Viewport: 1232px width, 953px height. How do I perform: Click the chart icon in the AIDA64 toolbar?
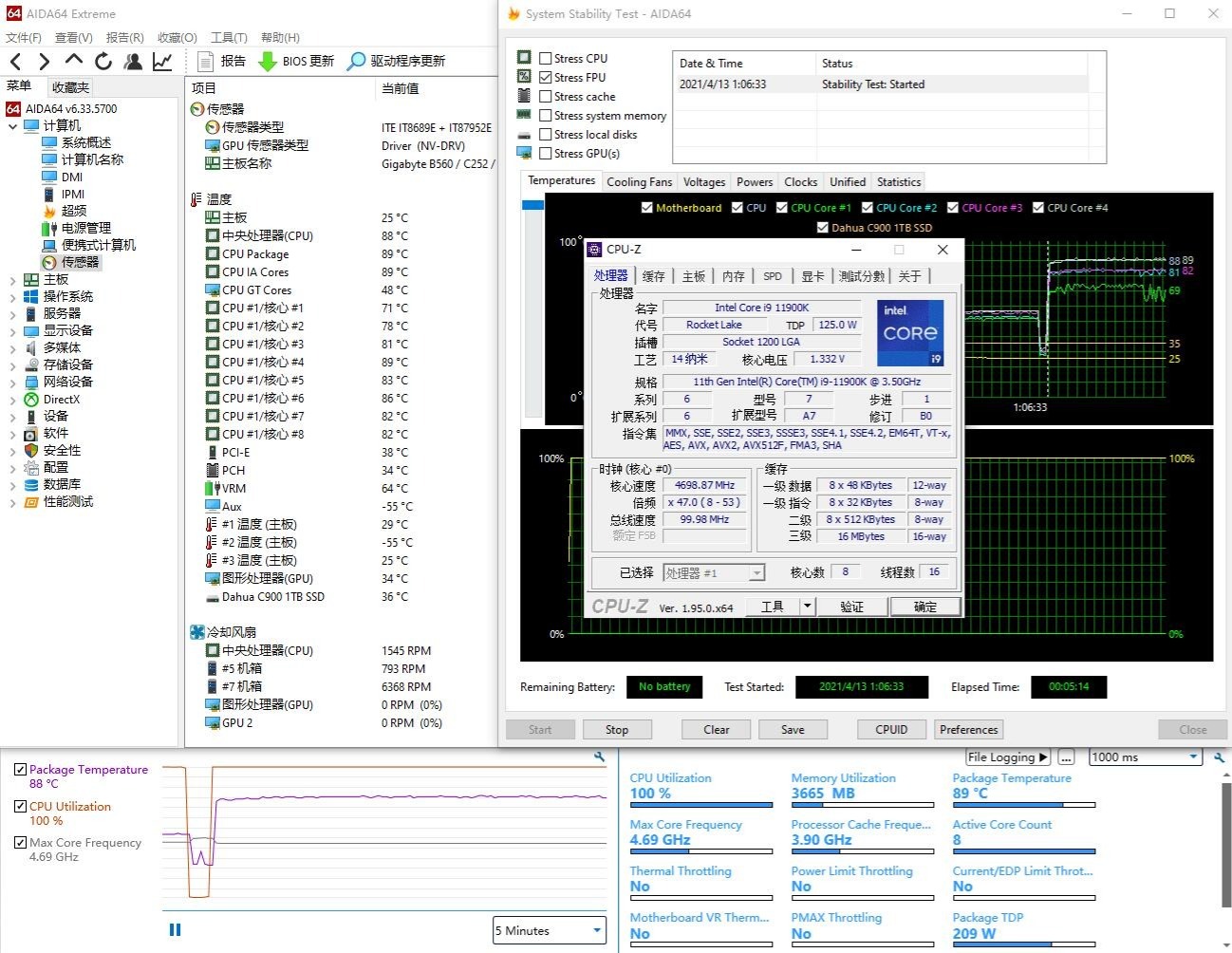tap(162, 60)
